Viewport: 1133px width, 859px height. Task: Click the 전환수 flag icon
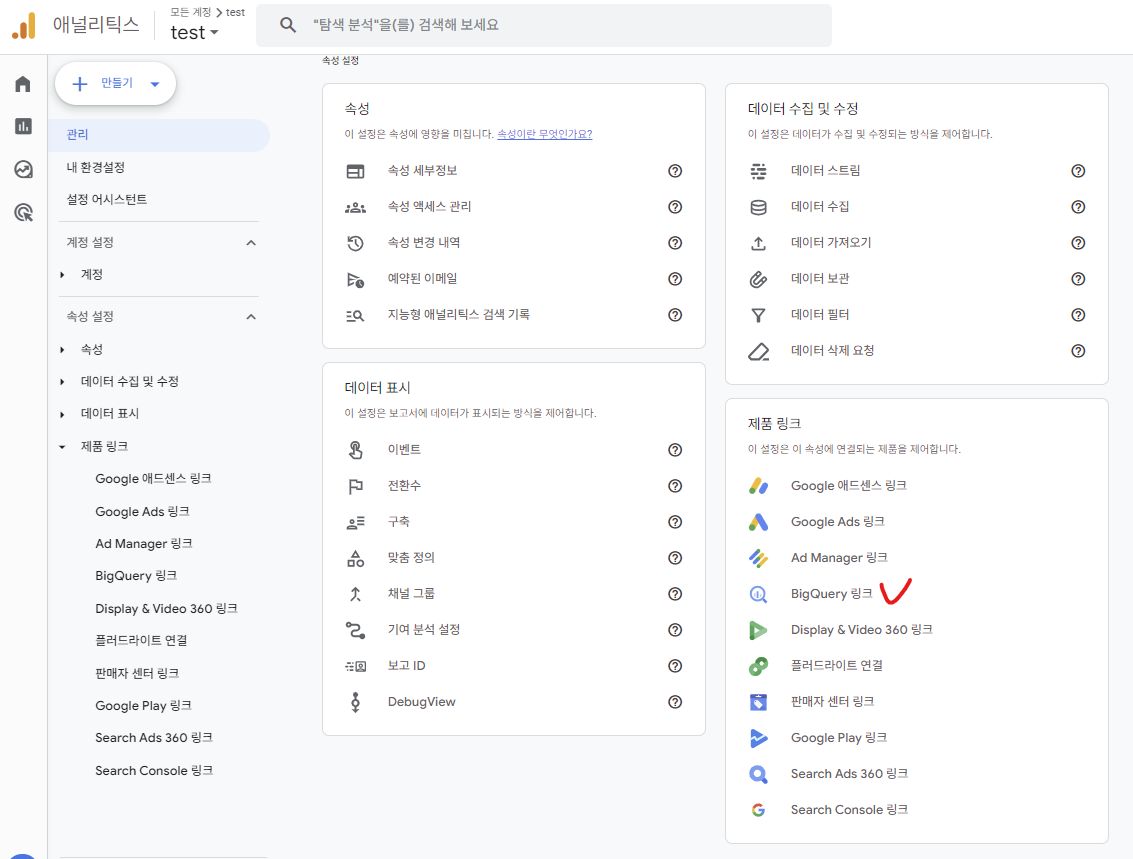pyautogui.click(x=356, y=486)
